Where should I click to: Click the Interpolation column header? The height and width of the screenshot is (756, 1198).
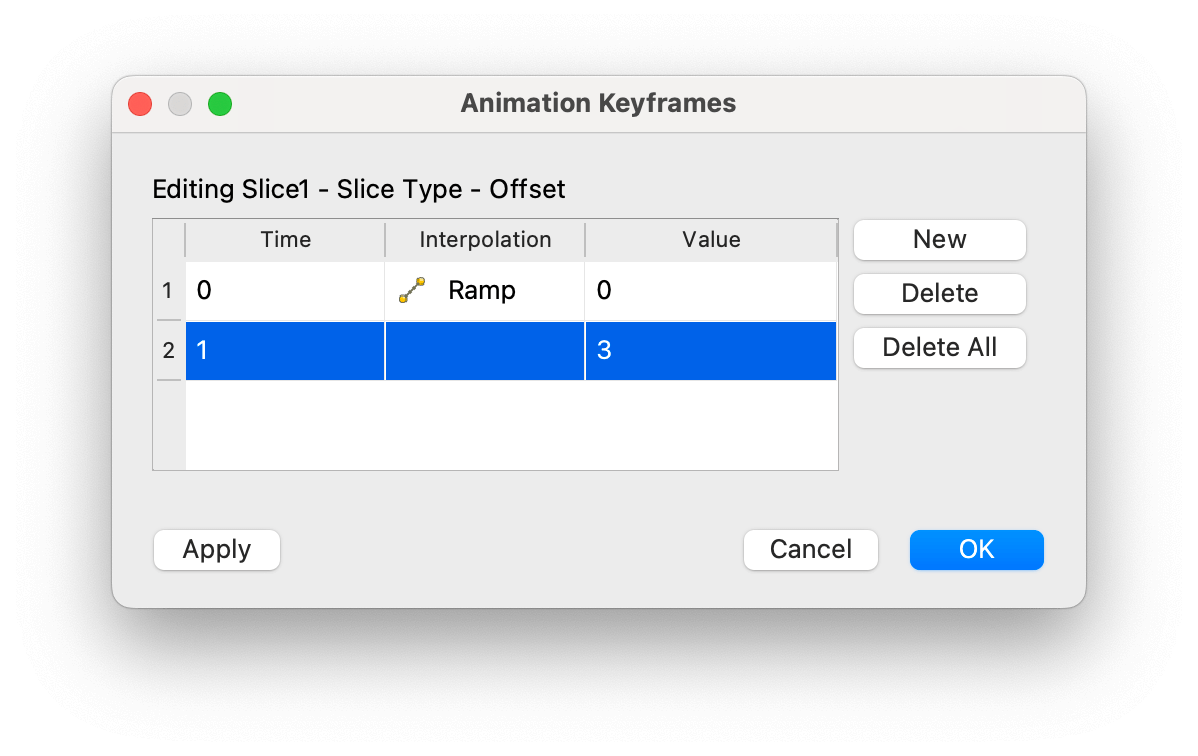[484, 240]
